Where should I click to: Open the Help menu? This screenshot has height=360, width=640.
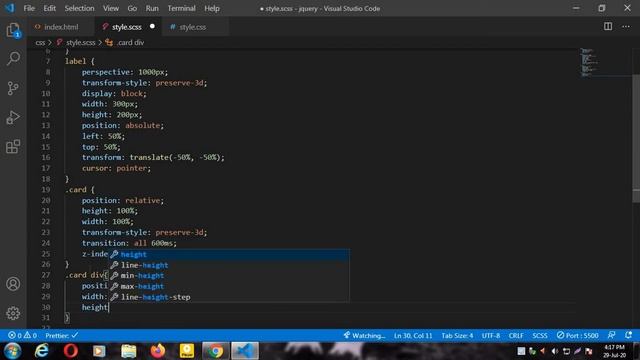[212, 8]
